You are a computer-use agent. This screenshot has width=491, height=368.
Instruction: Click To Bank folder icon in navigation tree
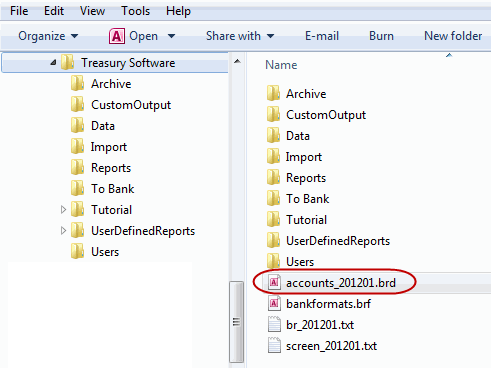click(77, 188)
